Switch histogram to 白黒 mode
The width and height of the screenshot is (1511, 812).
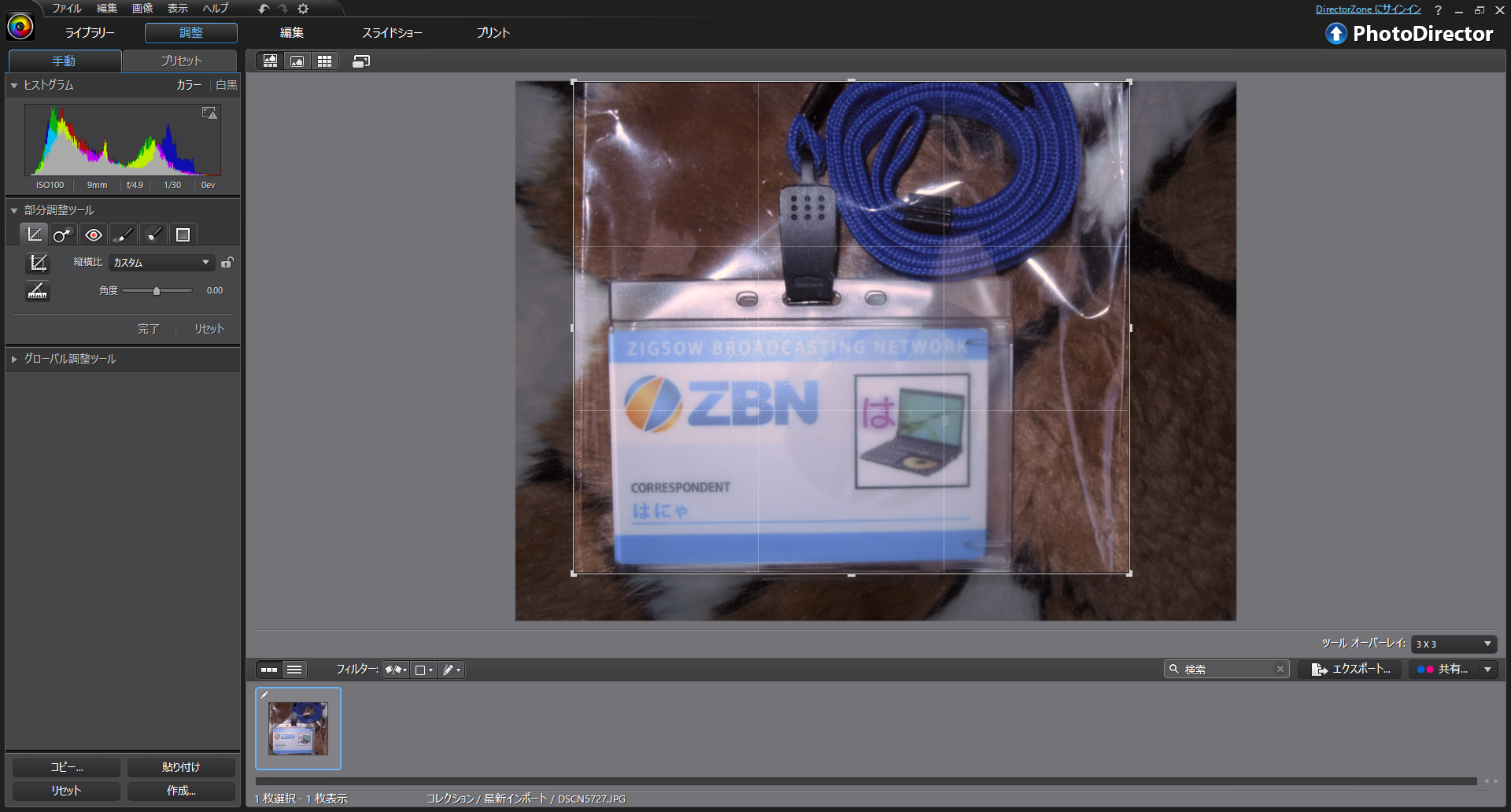pos(227,85)
